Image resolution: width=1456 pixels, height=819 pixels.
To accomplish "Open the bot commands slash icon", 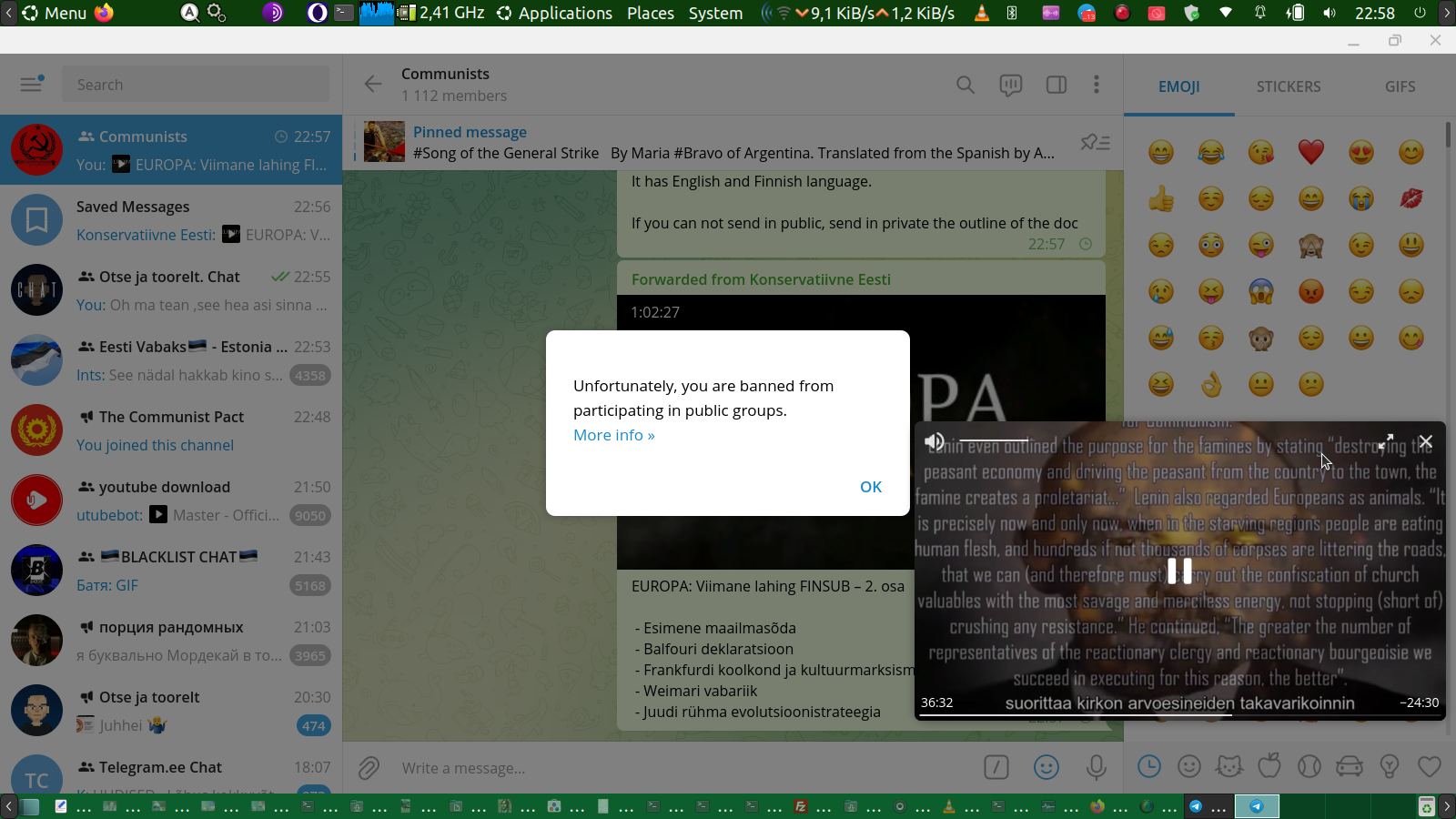I will (x=996, y=768).
